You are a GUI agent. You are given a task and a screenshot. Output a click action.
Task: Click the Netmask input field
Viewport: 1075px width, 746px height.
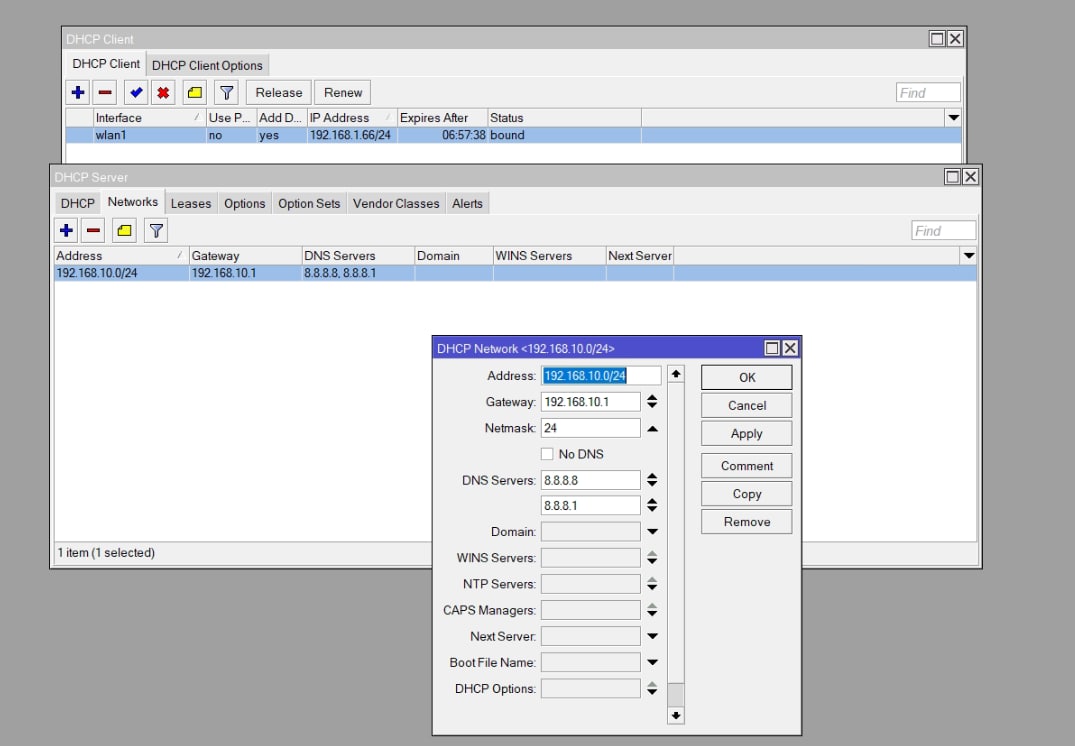point(590,428)
